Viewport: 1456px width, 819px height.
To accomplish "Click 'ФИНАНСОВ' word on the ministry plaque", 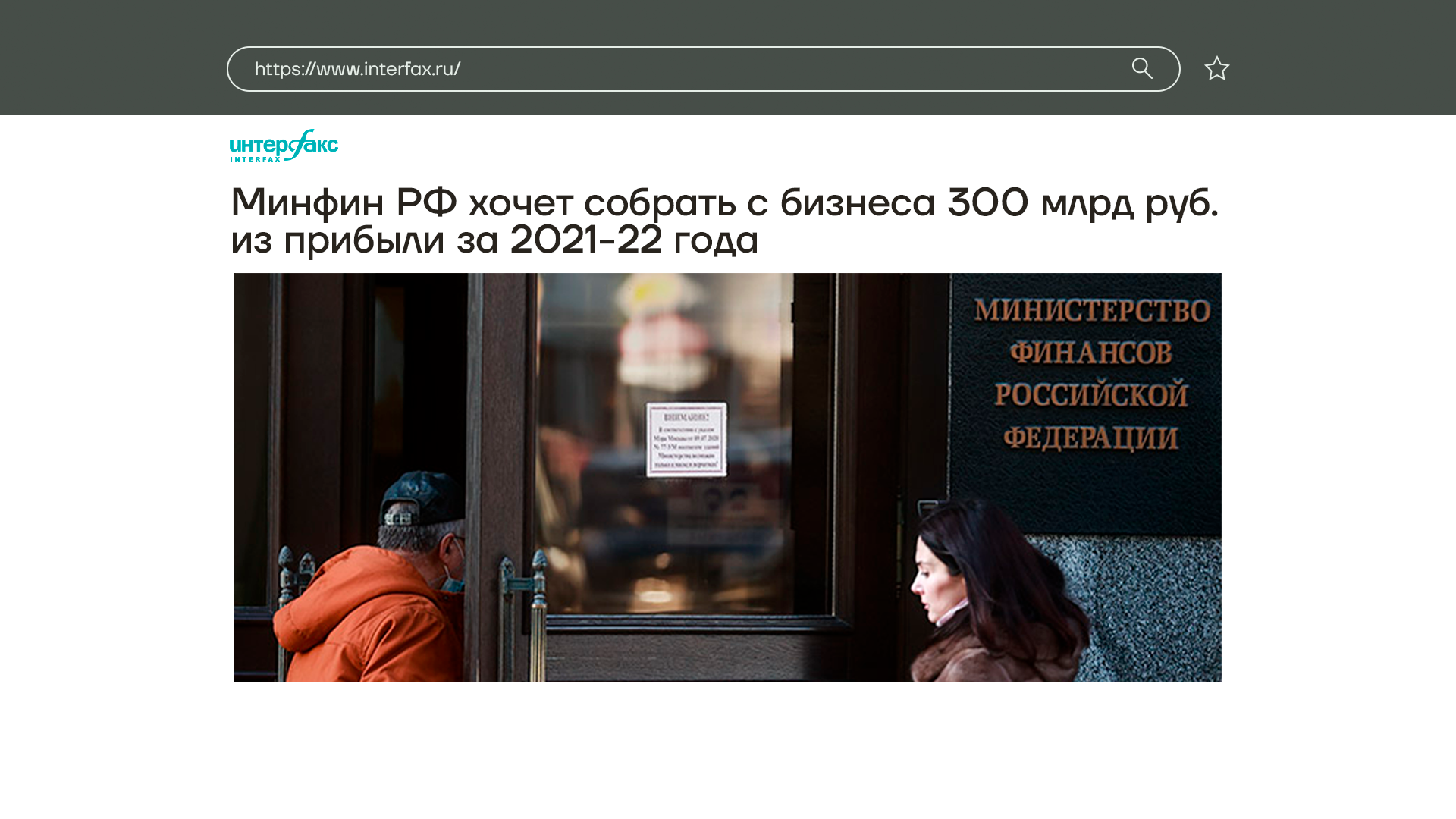I will pyautogui.click(x=1090, y=353).
